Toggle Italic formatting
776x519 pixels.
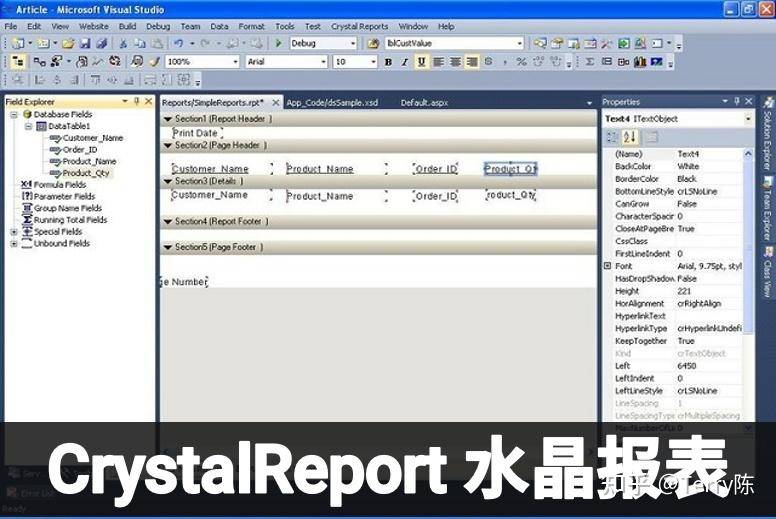tap(404, 62)
